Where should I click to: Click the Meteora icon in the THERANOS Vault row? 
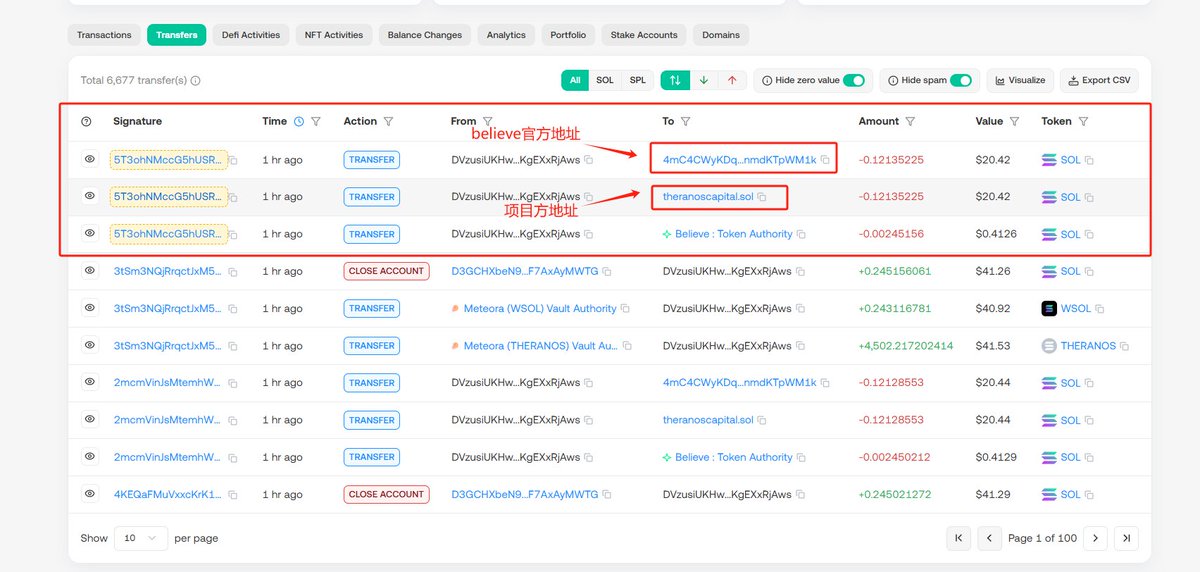(x=456, y=346)
